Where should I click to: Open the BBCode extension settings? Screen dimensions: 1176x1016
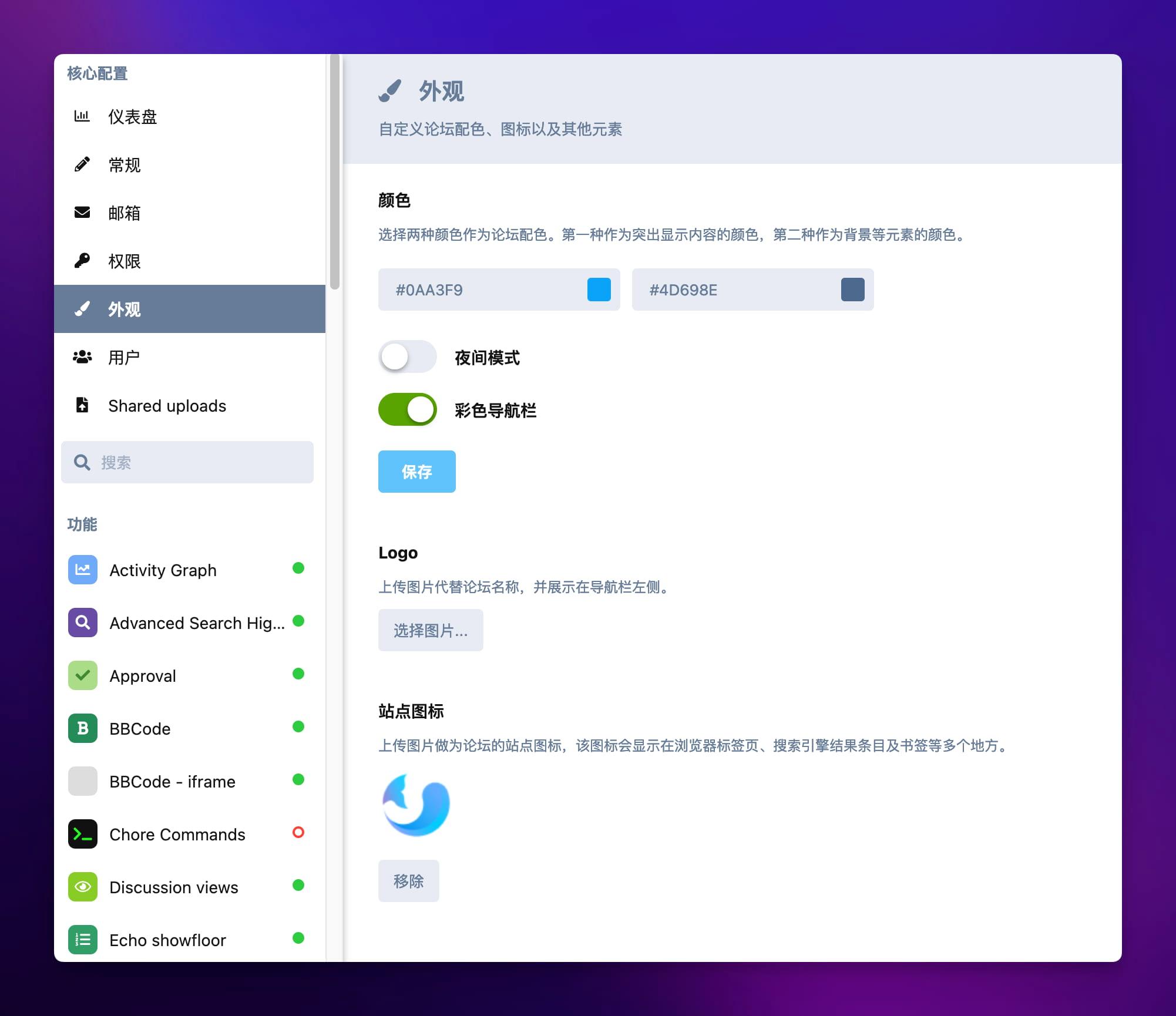pos(190,728)
